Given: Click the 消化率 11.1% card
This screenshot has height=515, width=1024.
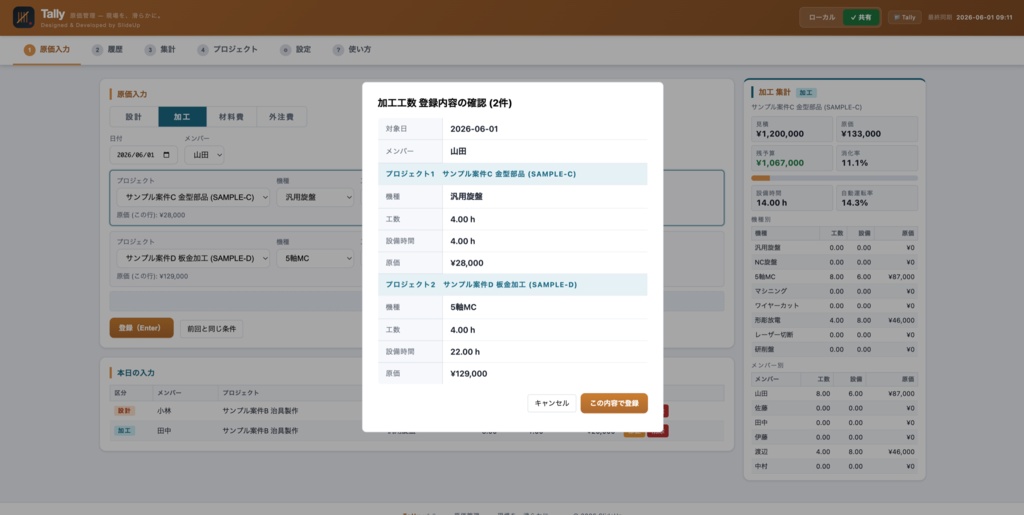Looking at the screenshot, I should click(877, 158).
